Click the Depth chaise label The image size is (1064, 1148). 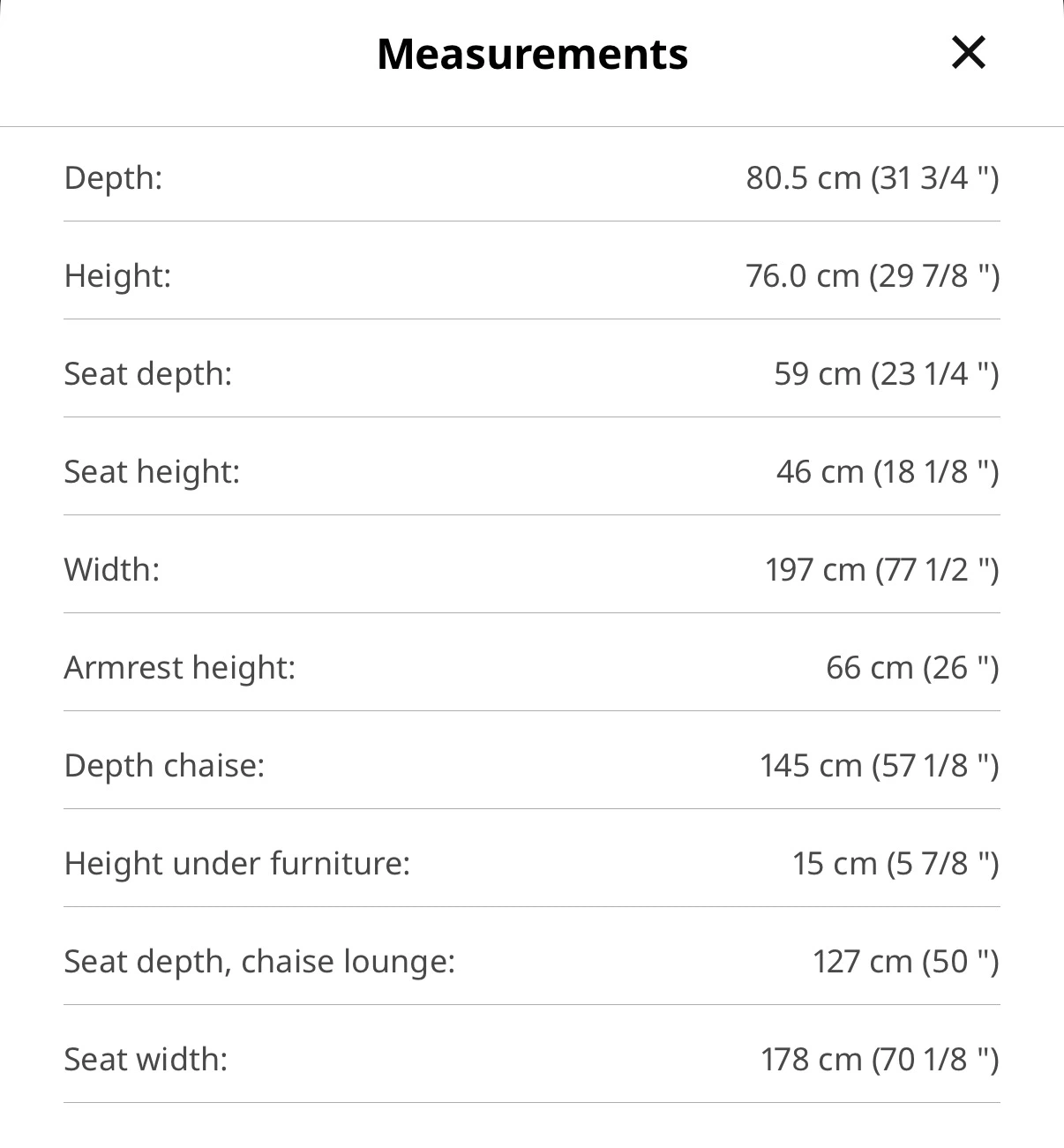(165, 766)
